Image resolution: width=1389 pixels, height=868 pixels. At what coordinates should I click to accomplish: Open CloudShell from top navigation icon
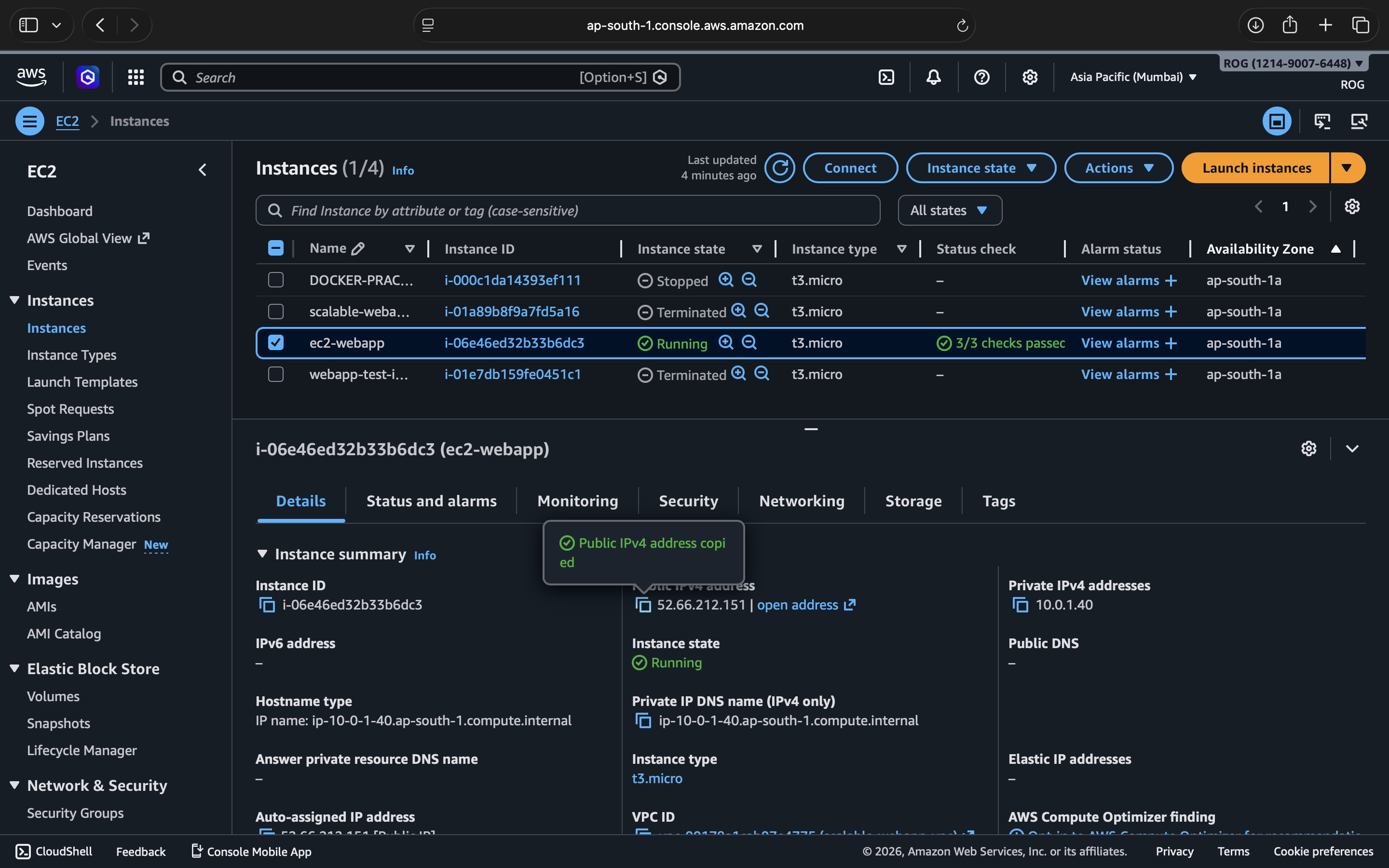click(x=886, y=77)
